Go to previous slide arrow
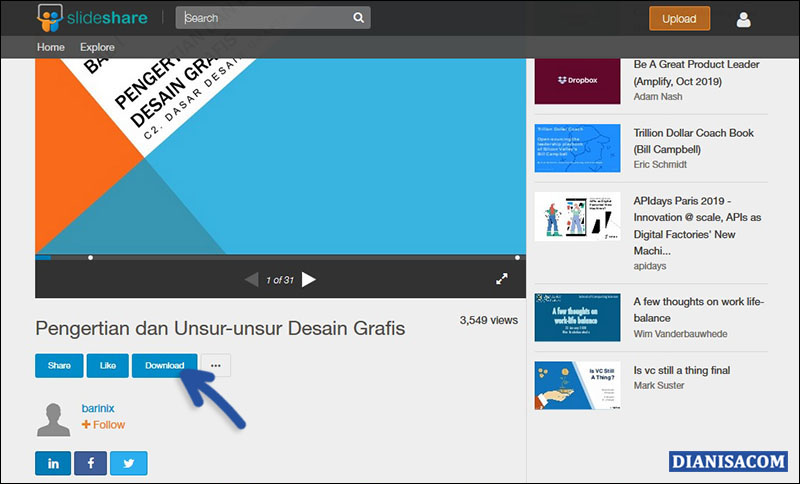This screenshot has width=800, height=484. pyautogui.click(x=252, y=279)
